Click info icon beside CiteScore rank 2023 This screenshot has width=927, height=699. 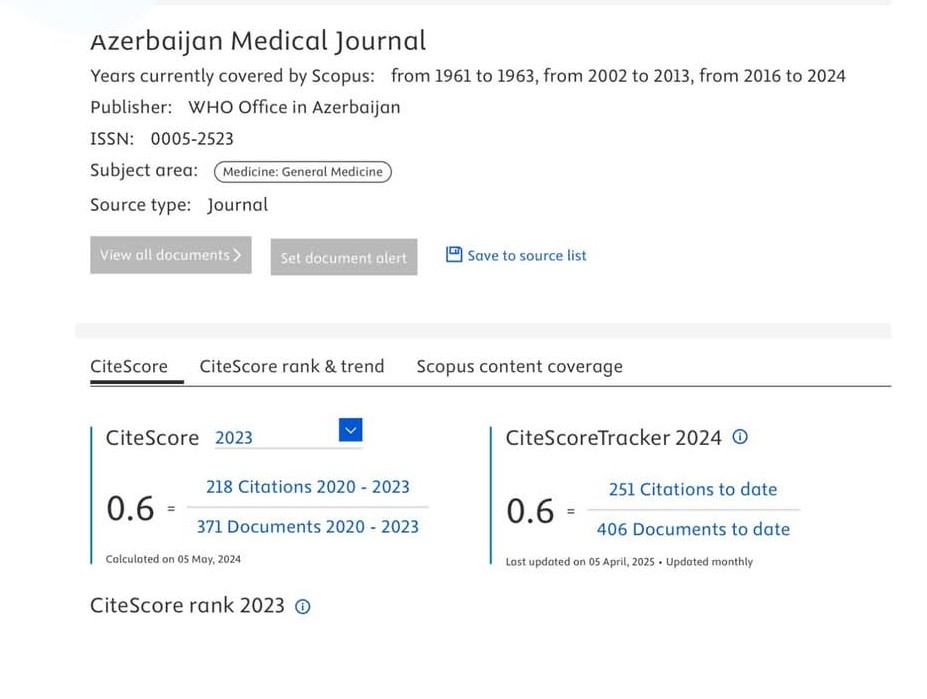coord(303,606)
